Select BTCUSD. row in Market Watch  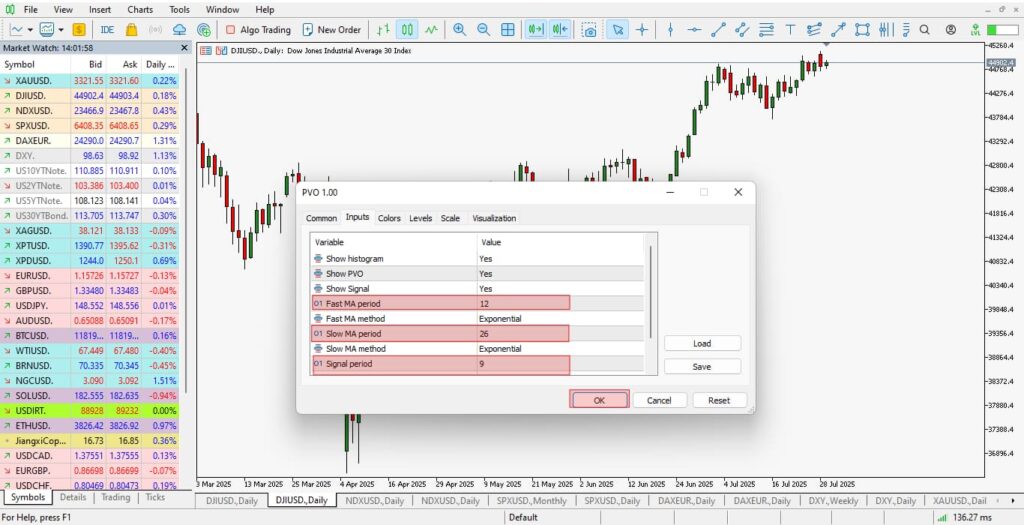[x=89, y=336]
